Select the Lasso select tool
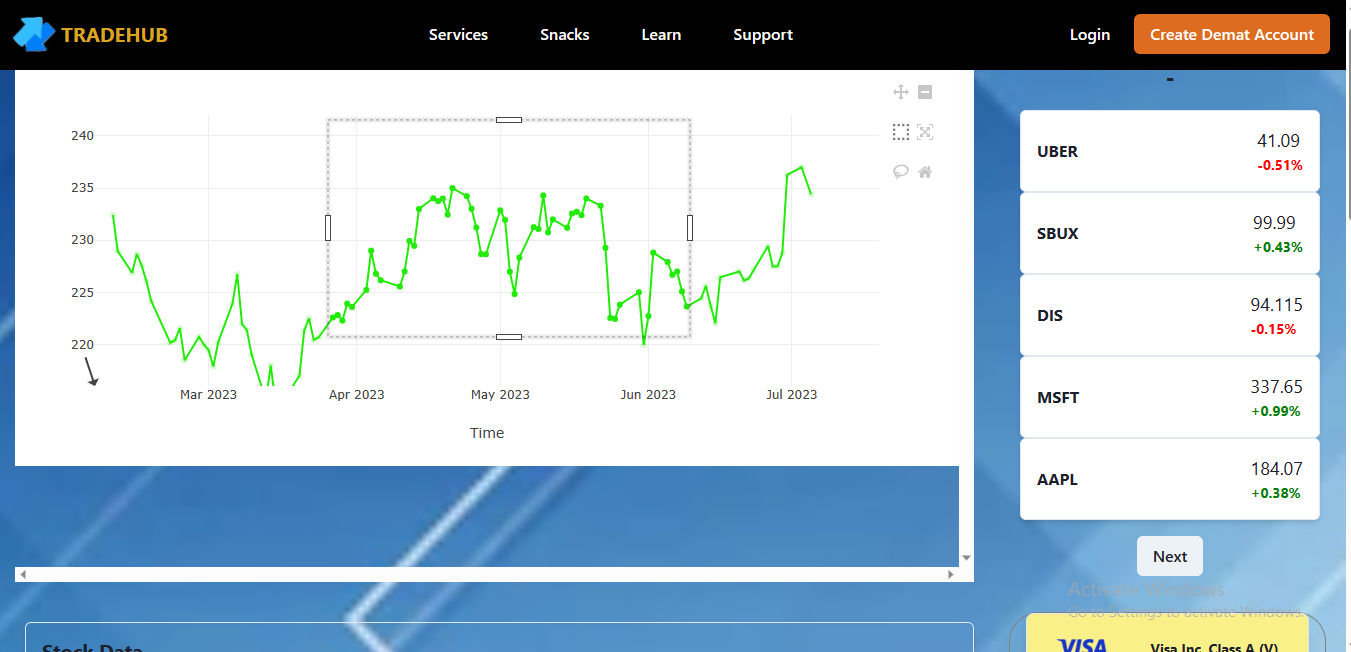Image resolution: width=1351 pixels, height=652 pixels. [900, 172]
